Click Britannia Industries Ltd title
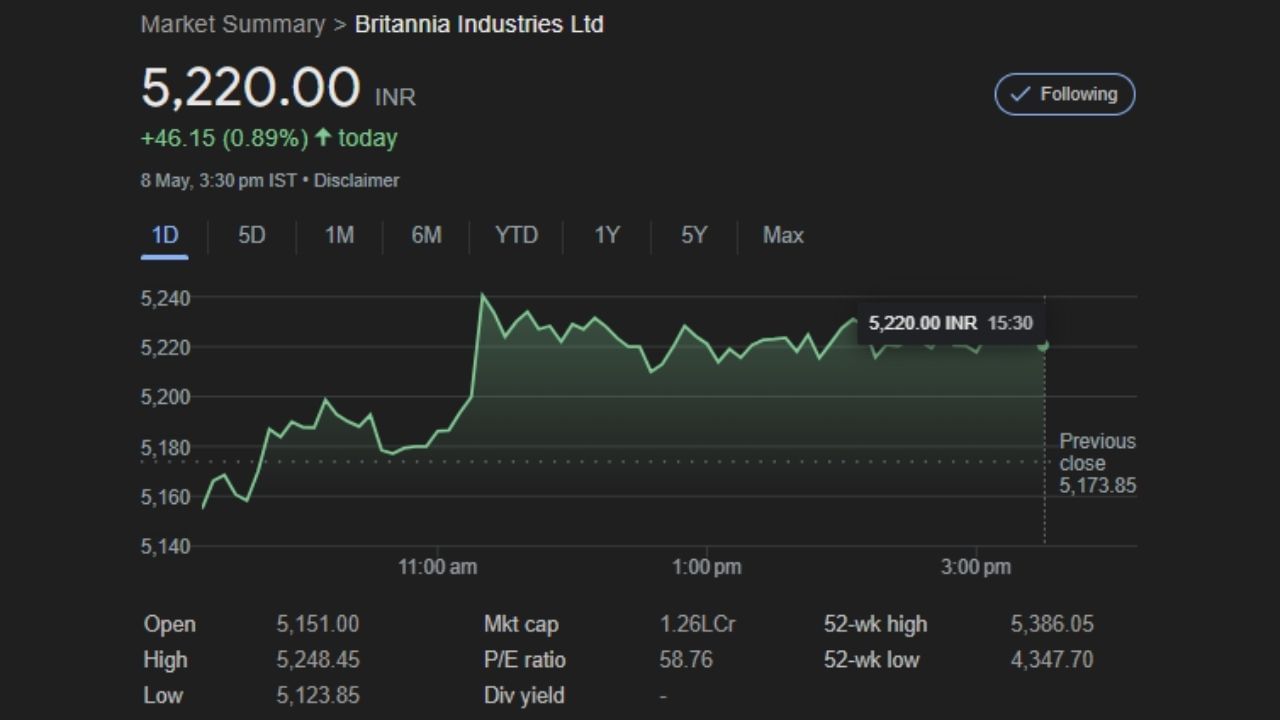Viewport: 1280px width, 720px height. click(479, 24)
